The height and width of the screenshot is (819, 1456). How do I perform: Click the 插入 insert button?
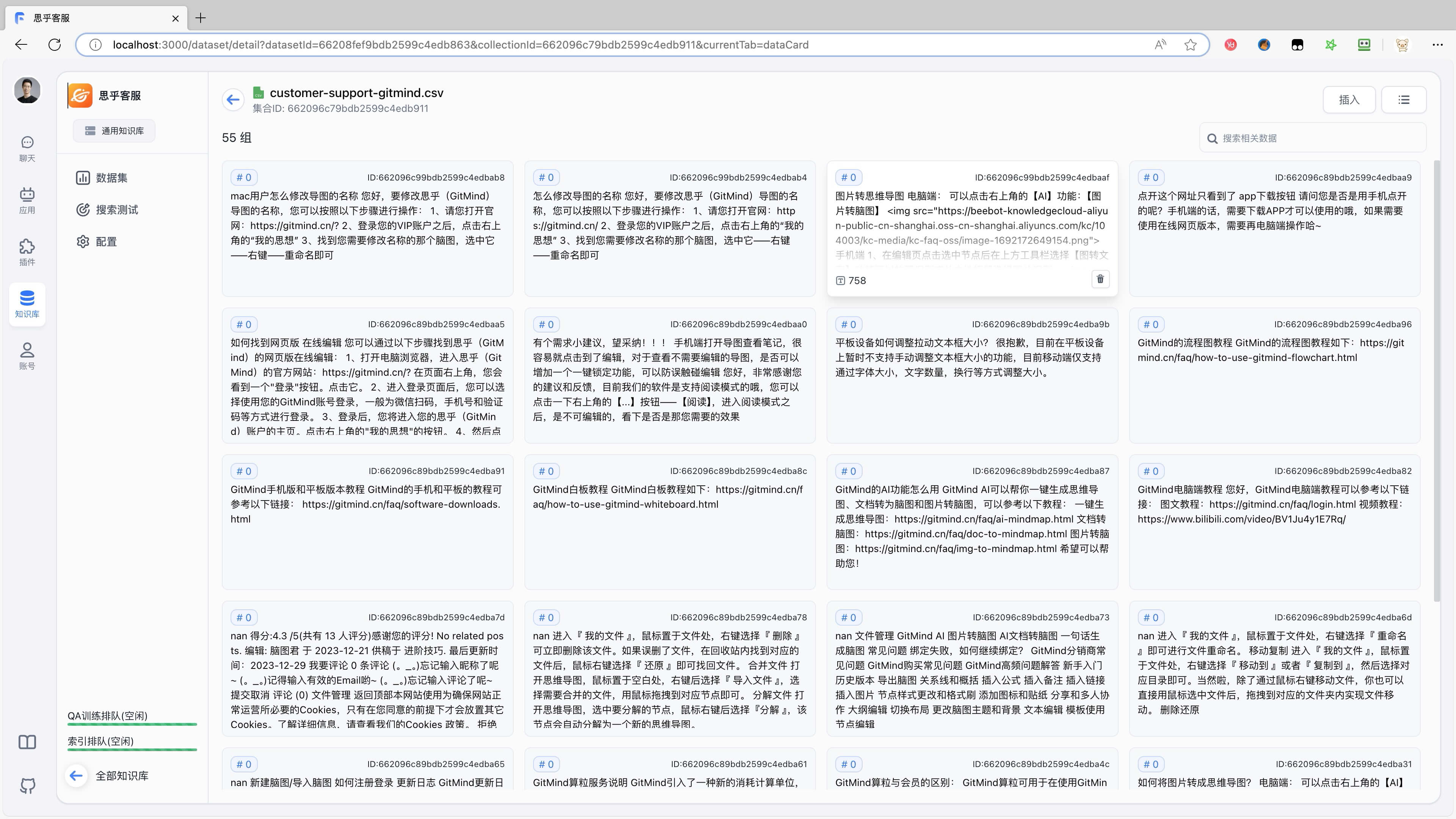click(x=1349, y=100)
